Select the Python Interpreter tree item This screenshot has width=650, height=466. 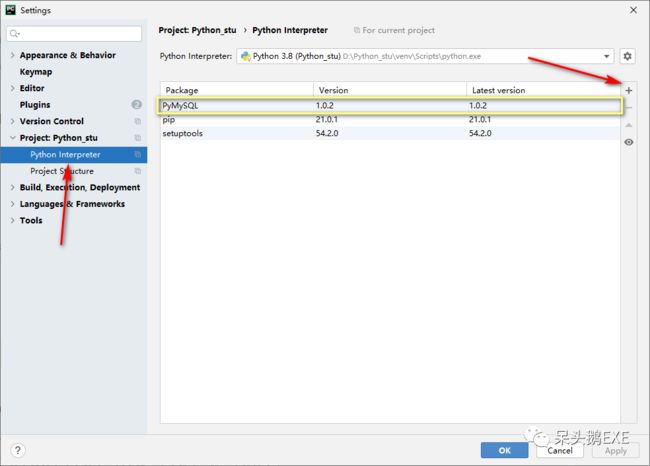(74, 154)
